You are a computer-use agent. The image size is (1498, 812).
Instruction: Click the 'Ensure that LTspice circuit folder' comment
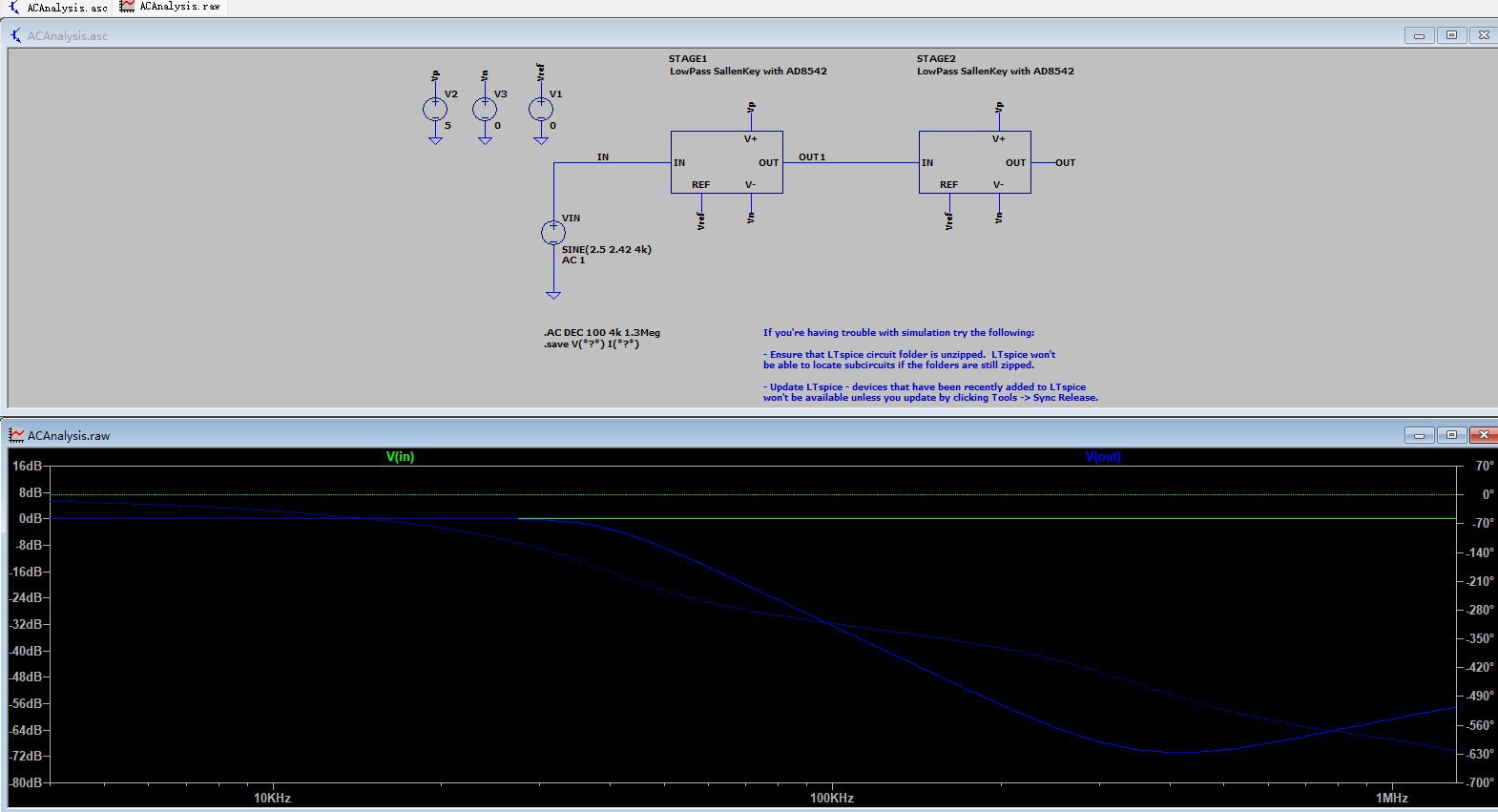pos(909,360)
